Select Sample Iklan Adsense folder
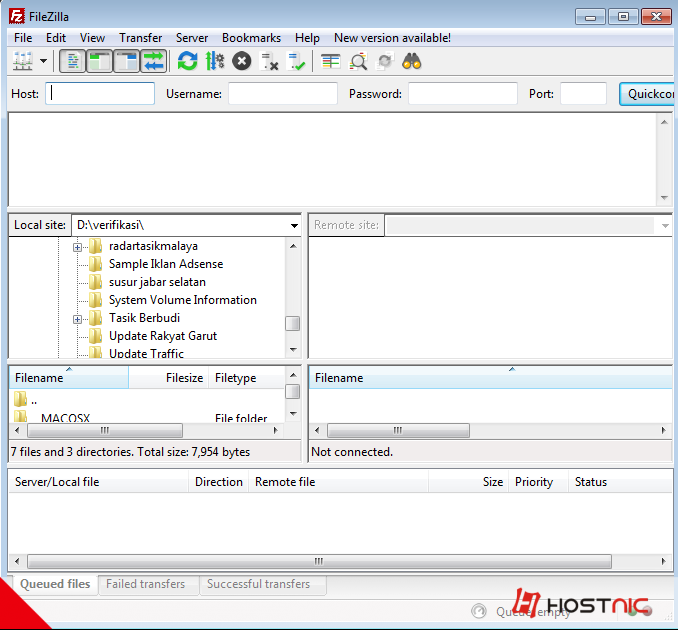678x630 pixels. 166,264
